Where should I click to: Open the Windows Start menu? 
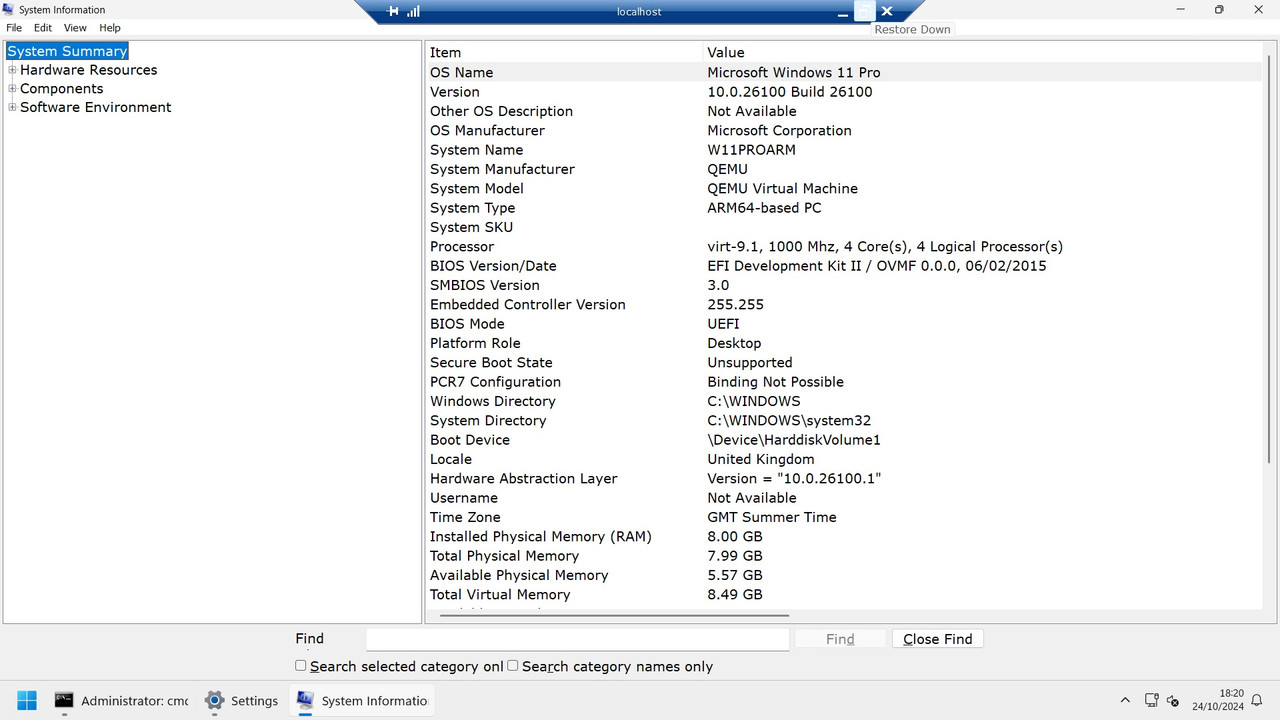tap(27, 700)
